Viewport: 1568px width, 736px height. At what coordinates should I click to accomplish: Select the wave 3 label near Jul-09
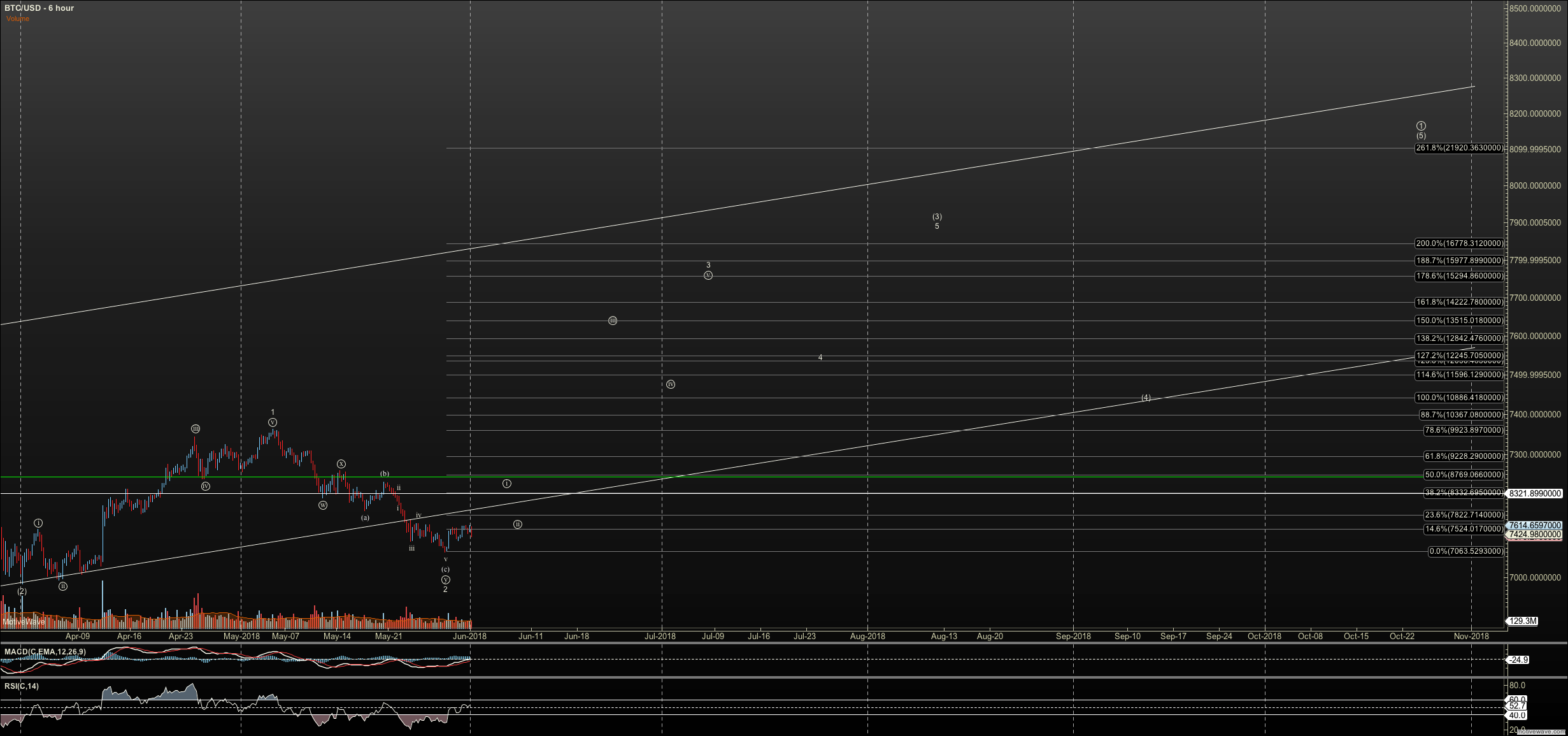708,265
